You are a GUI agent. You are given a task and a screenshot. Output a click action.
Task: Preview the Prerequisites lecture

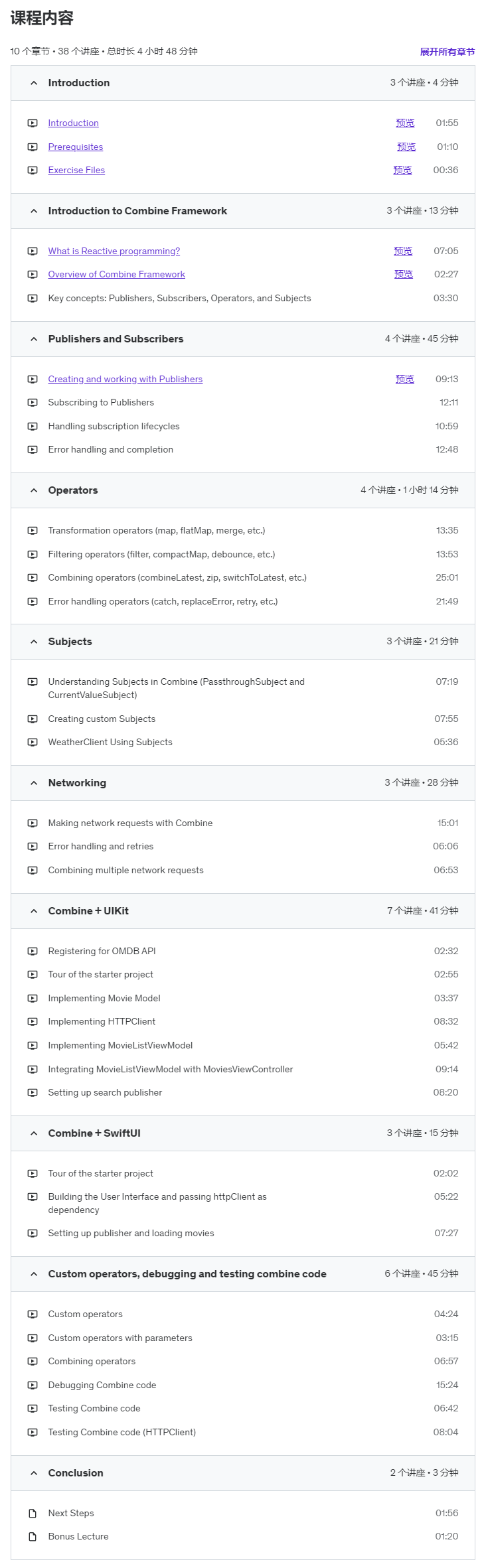pos(406,147)
